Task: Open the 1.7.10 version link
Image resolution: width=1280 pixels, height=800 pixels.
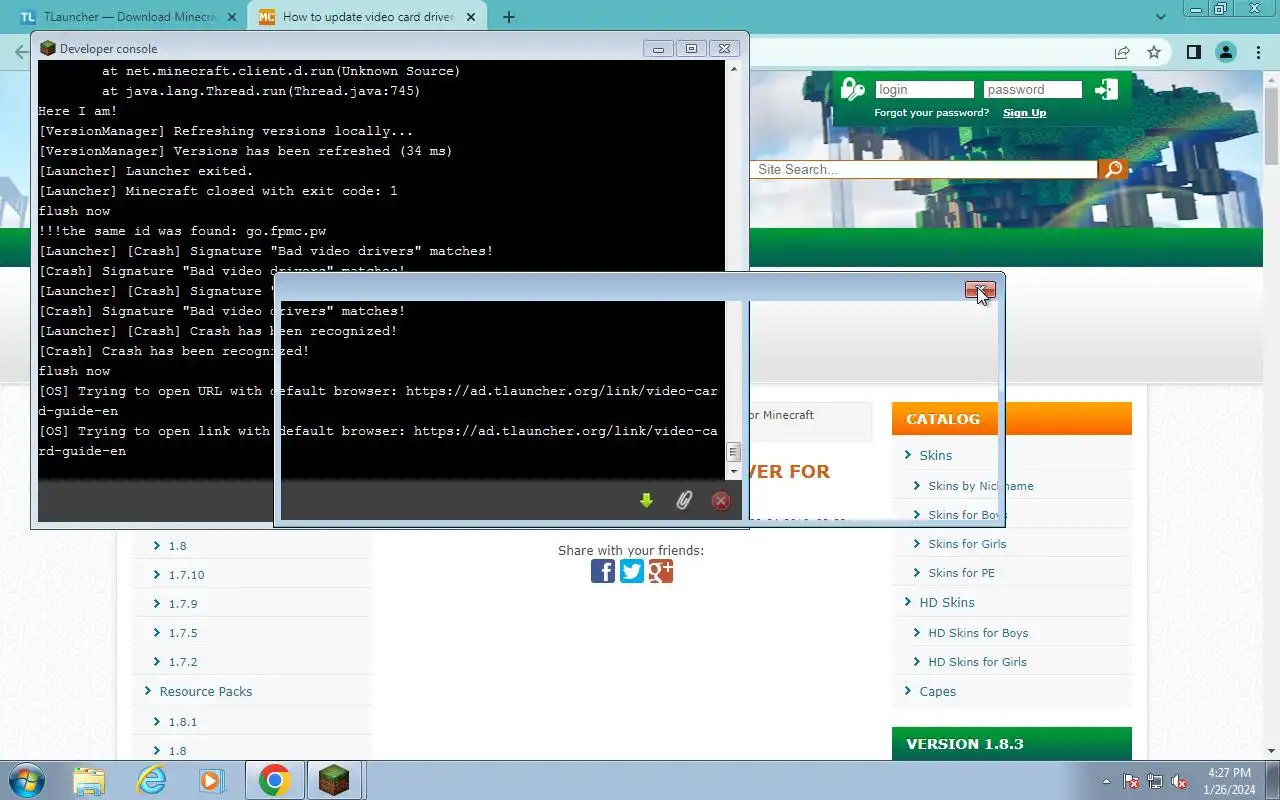Action: [186, 575]
